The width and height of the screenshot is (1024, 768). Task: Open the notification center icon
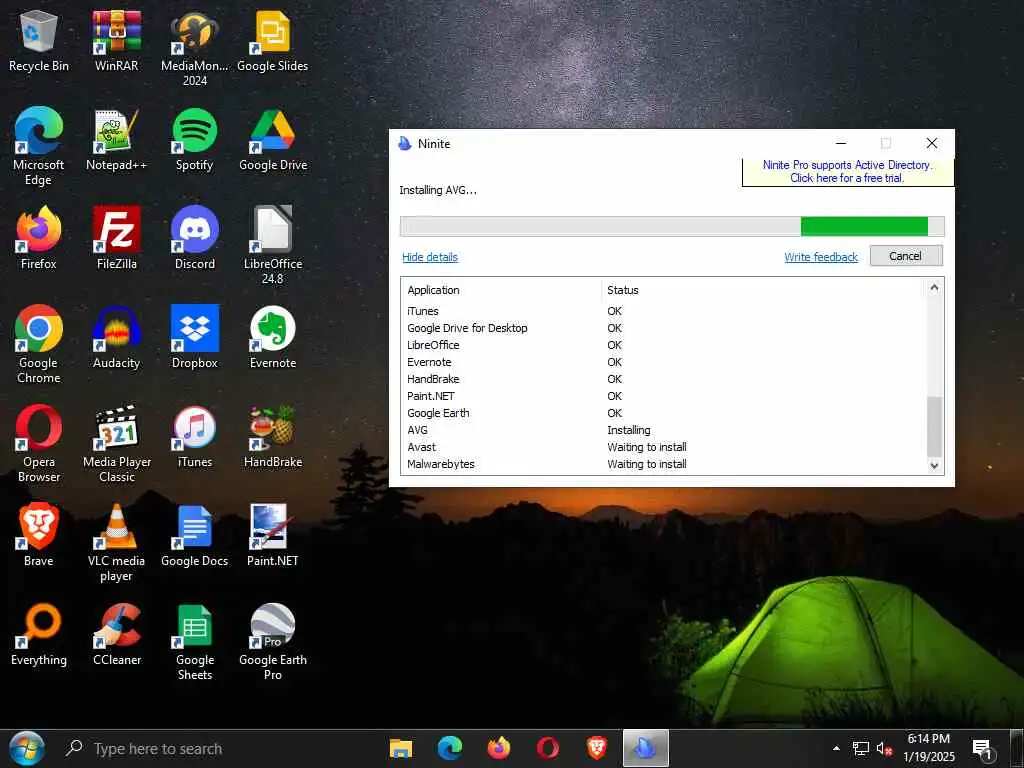[982, 749]
